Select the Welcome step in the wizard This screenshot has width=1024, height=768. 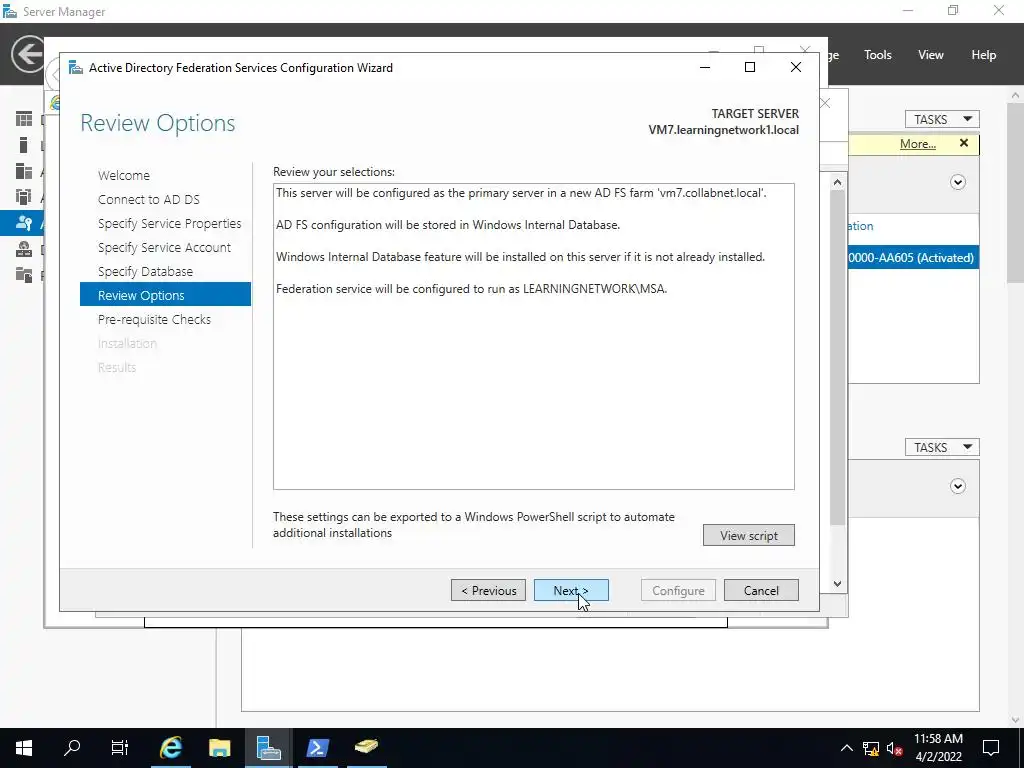tap(123, 175)
